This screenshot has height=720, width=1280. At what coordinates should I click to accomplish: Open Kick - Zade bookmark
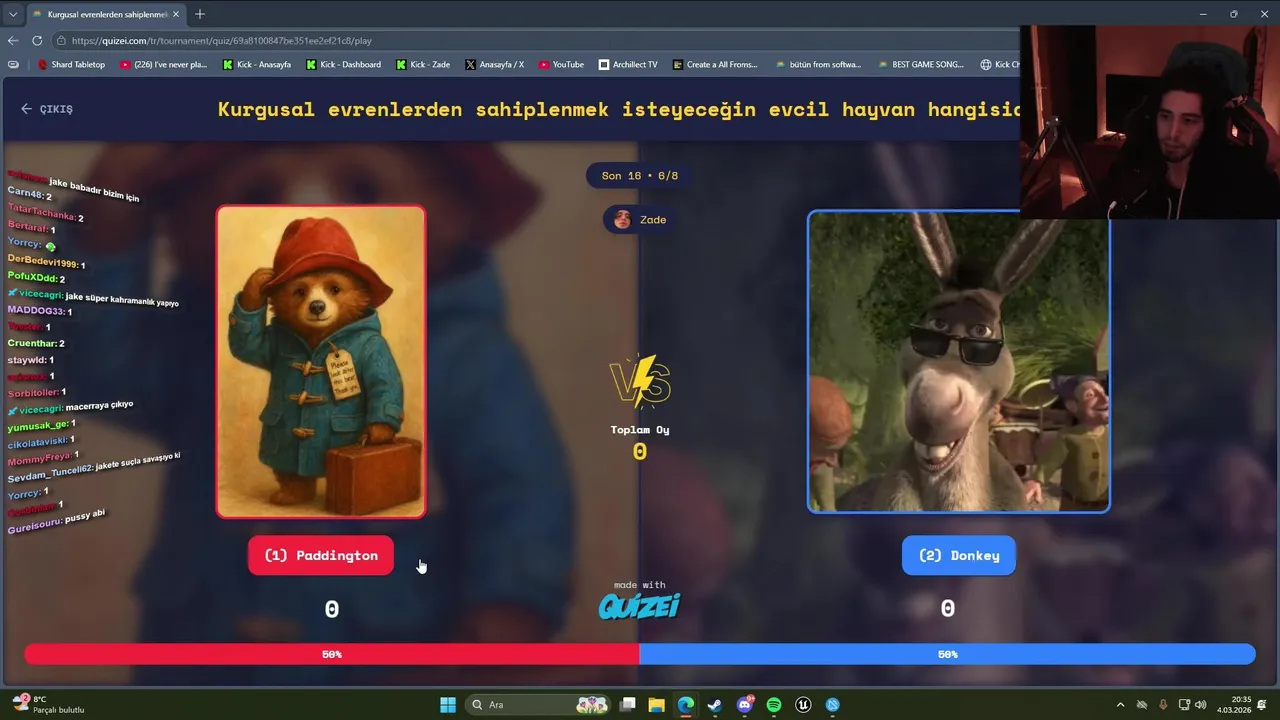423,64
